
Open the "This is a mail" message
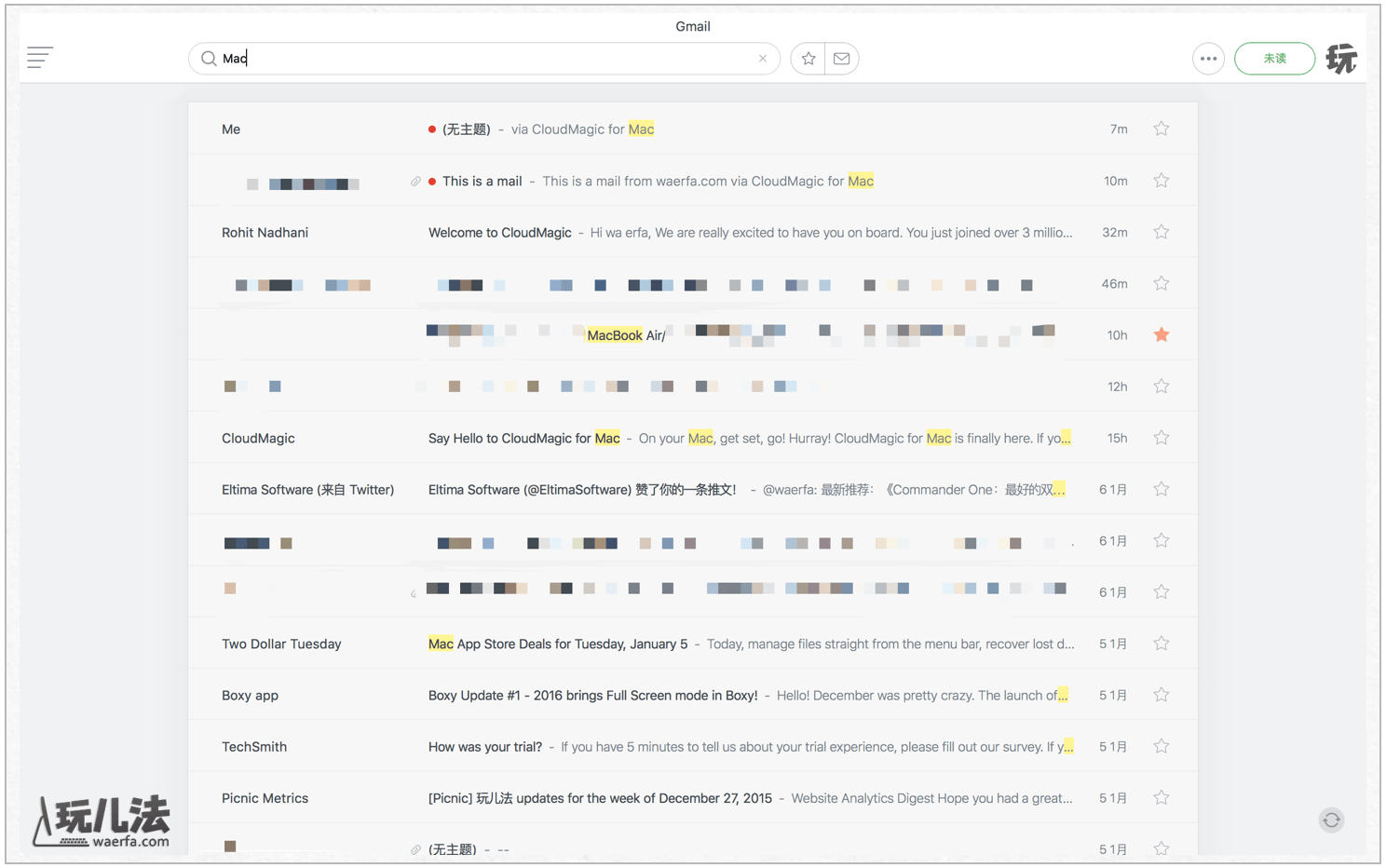point(693,181)
